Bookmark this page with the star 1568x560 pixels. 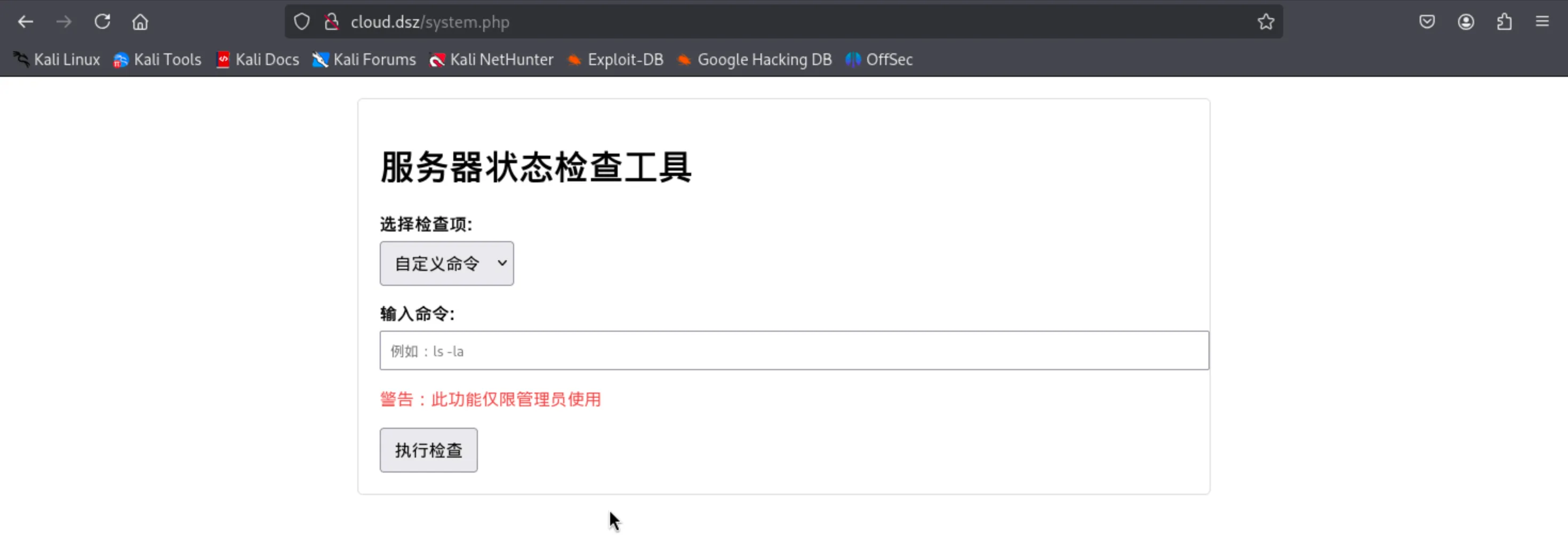click(1266, 22)
